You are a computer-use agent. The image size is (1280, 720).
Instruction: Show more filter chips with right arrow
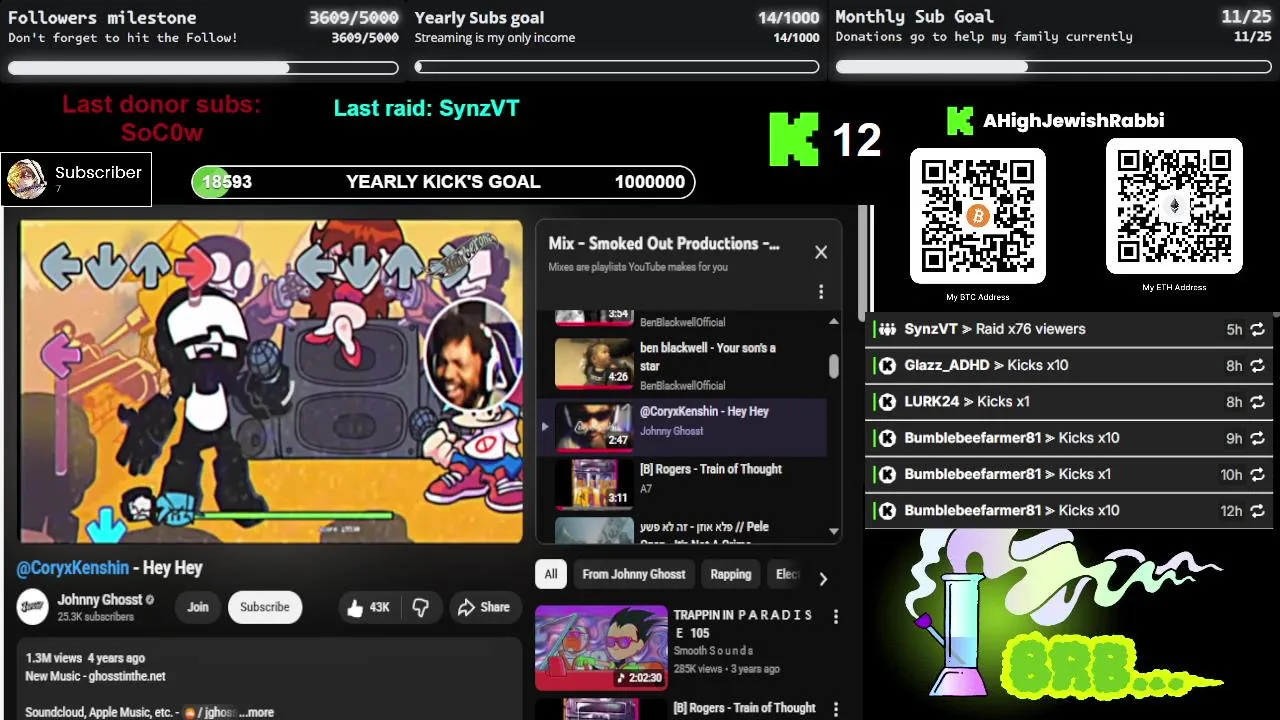point(823,578)
